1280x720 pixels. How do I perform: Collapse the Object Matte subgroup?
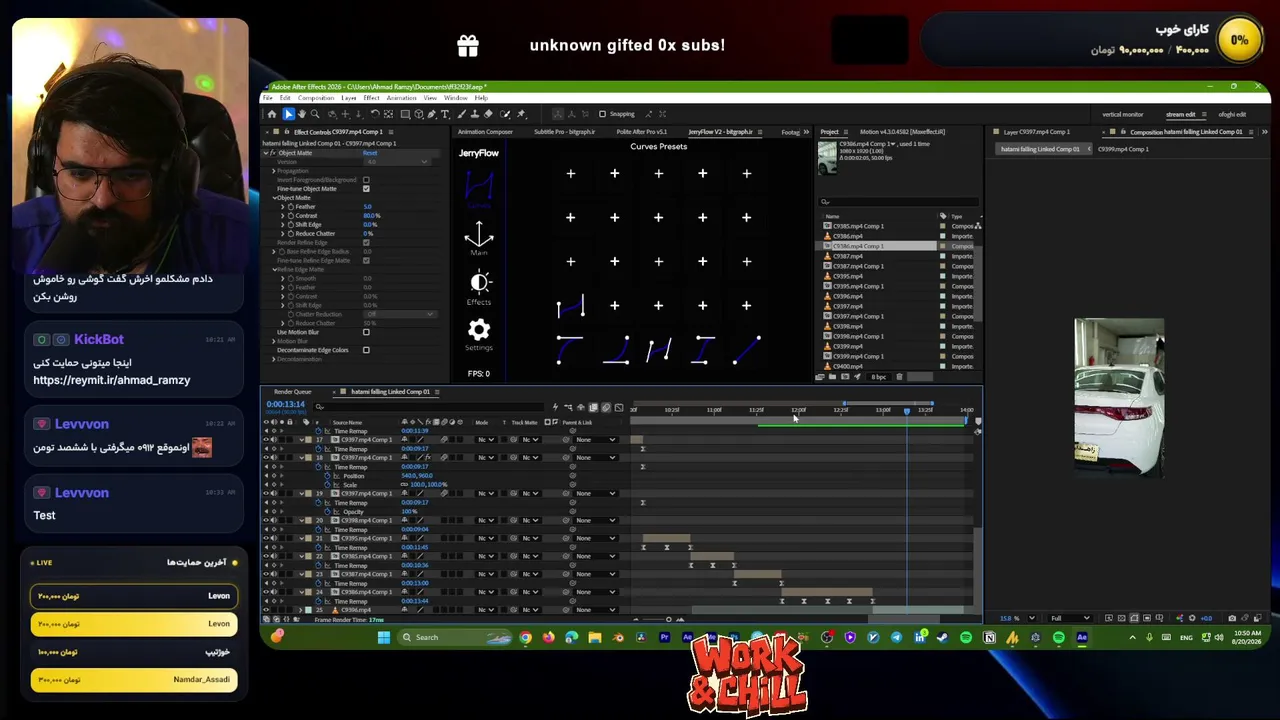click(x=274, y=198)
